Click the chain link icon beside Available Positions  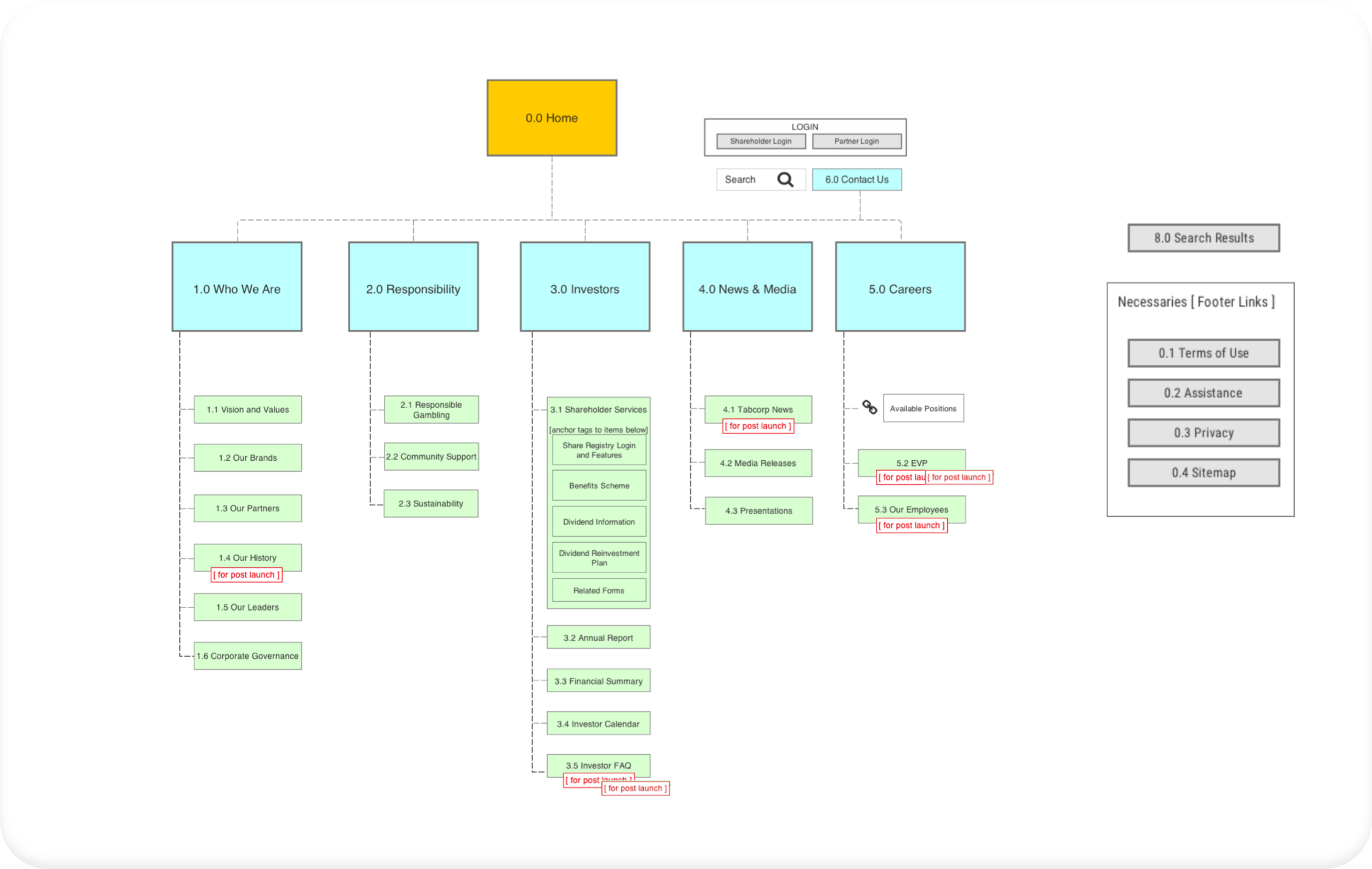(869, 407)
